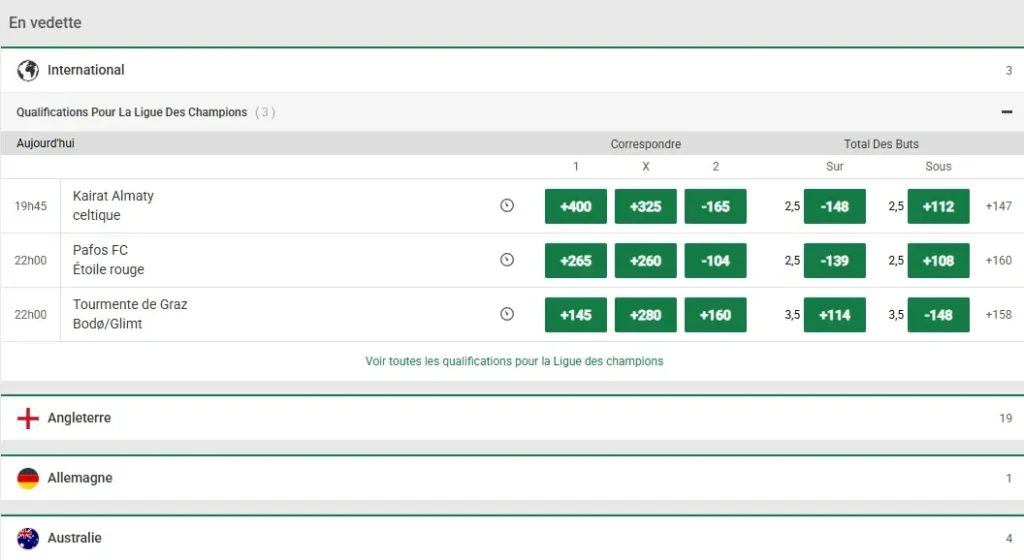Pick over 2,5 goals at -148 Kairat match

point(835,206)
